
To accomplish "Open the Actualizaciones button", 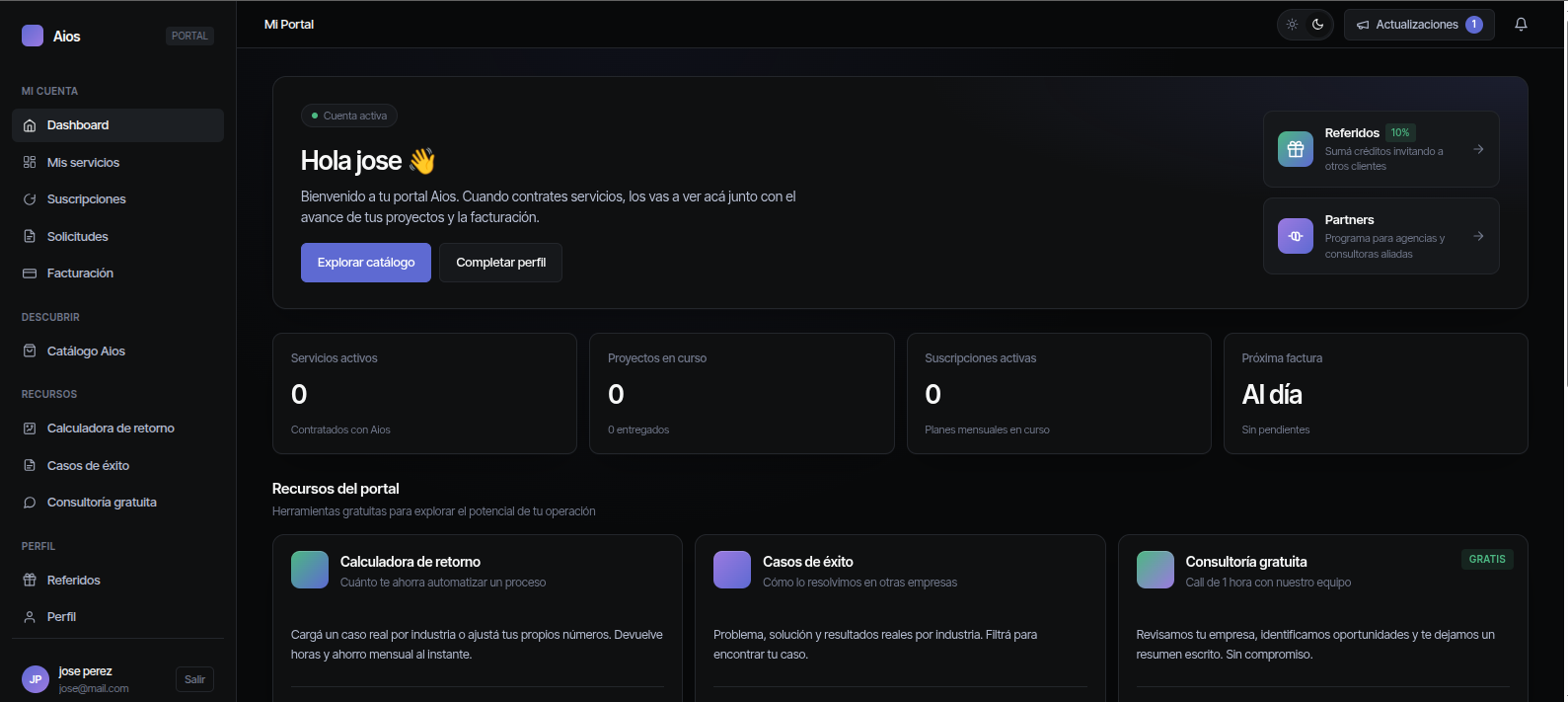I will click(1419, 25).
